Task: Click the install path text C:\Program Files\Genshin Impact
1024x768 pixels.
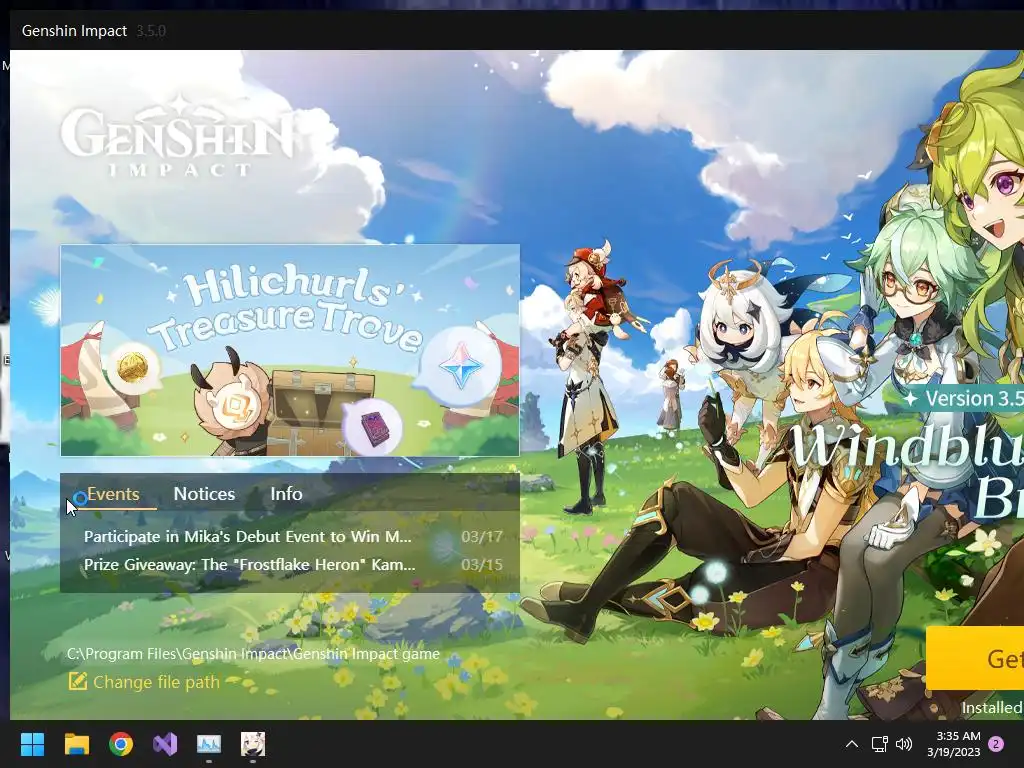Action: pos(253,654)
